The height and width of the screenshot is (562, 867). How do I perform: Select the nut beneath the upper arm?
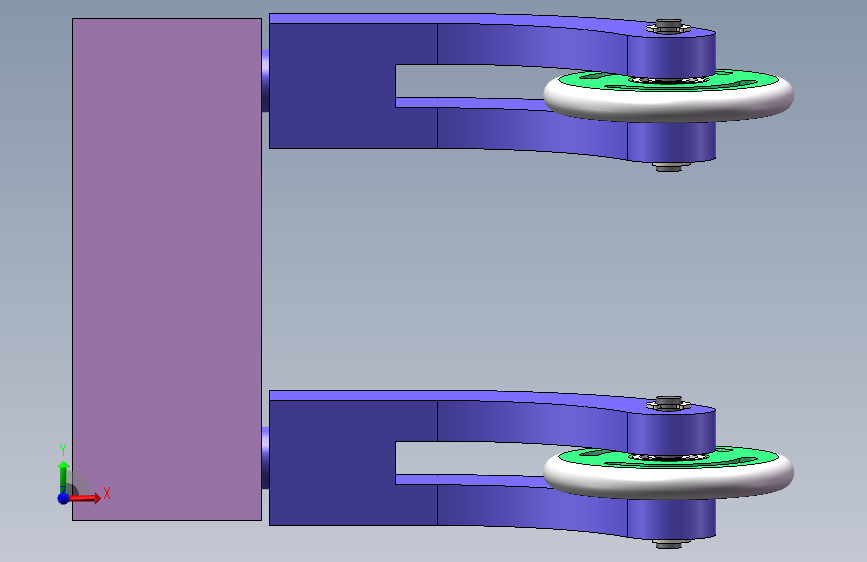(668, 166)
